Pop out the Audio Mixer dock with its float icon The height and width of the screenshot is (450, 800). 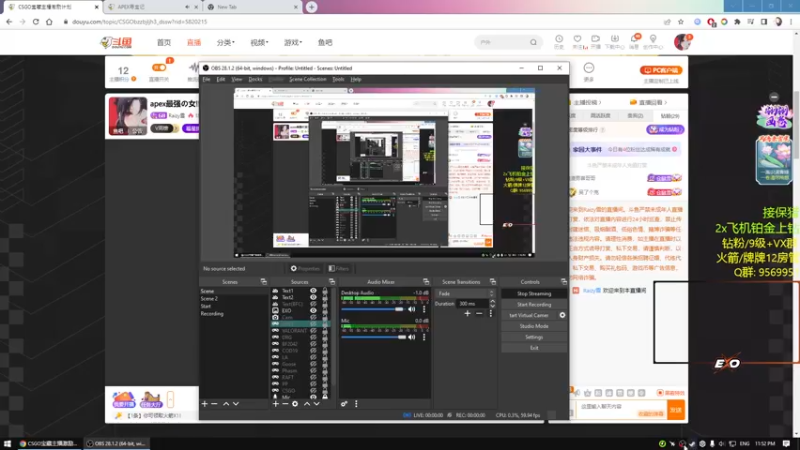pyautogui.click(x=426, y=282)
